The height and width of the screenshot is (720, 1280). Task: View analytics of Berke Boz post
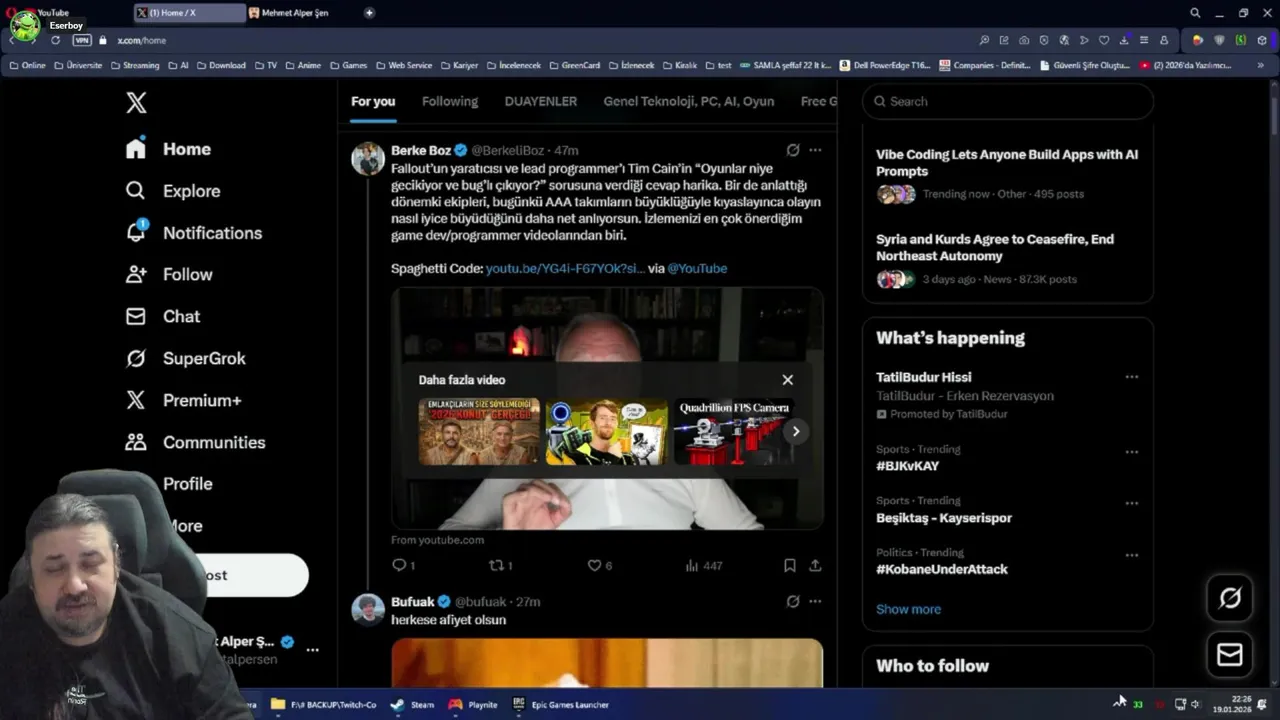(x=704, y=565)
